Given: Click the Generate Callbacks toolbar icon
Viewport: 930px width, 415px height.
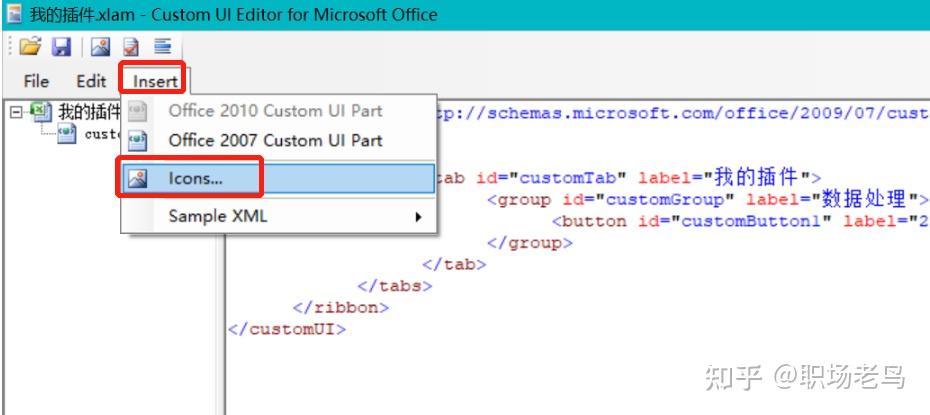Looking at the screenshot, I should [x=161, y=47].
